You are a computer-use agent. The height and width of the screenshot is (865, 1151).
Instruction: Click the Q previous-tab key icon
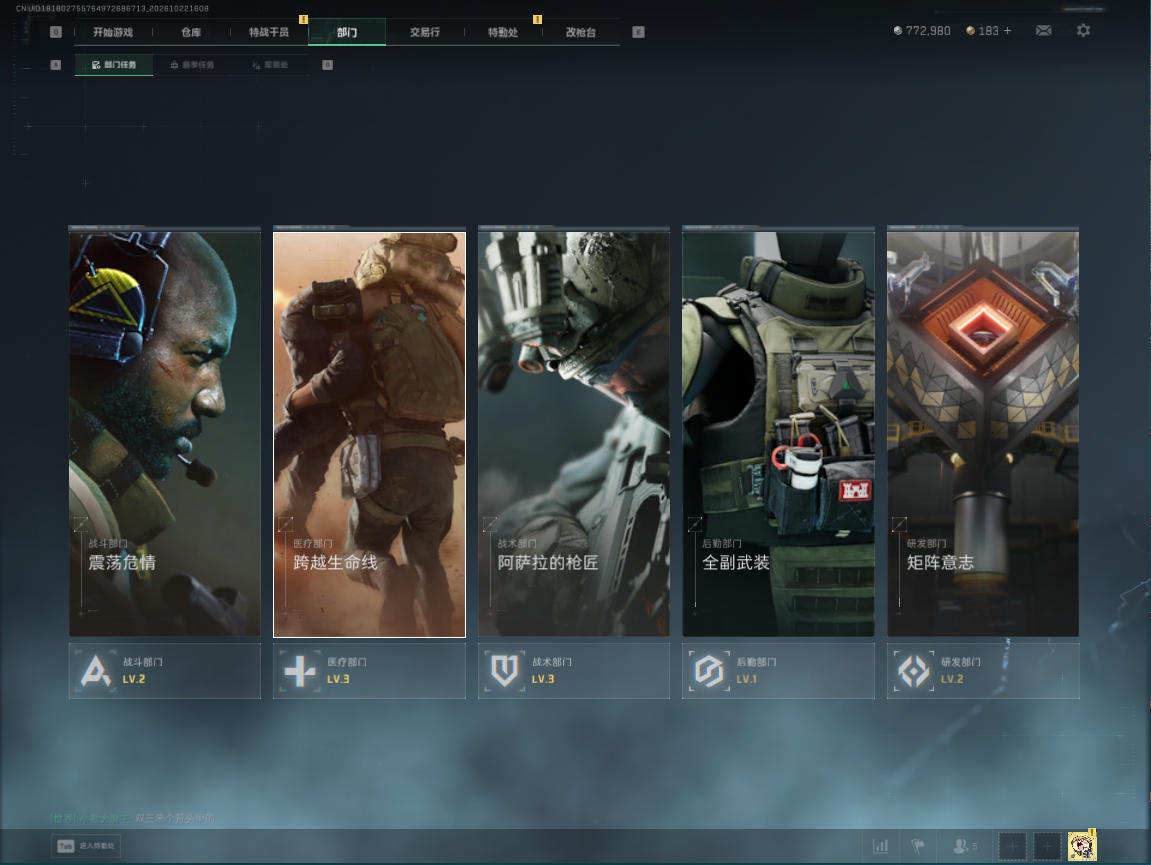56,32
